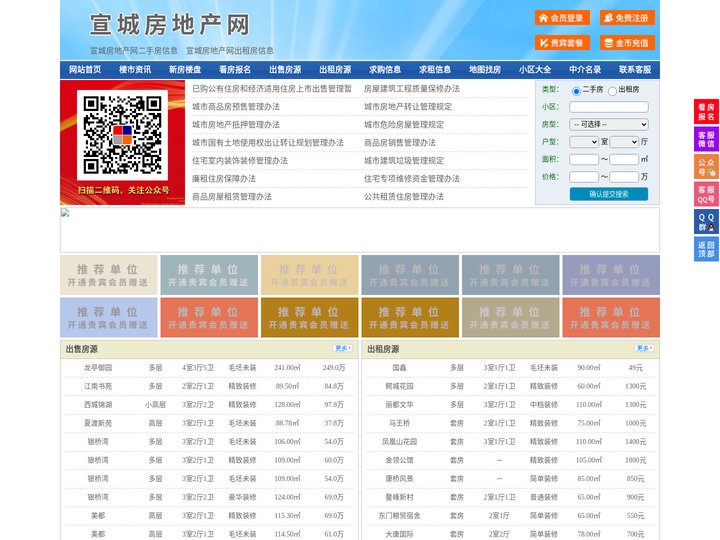Open 丽都文华 rental listing
The image size is (720, 540).
click(x=399, y=405)
